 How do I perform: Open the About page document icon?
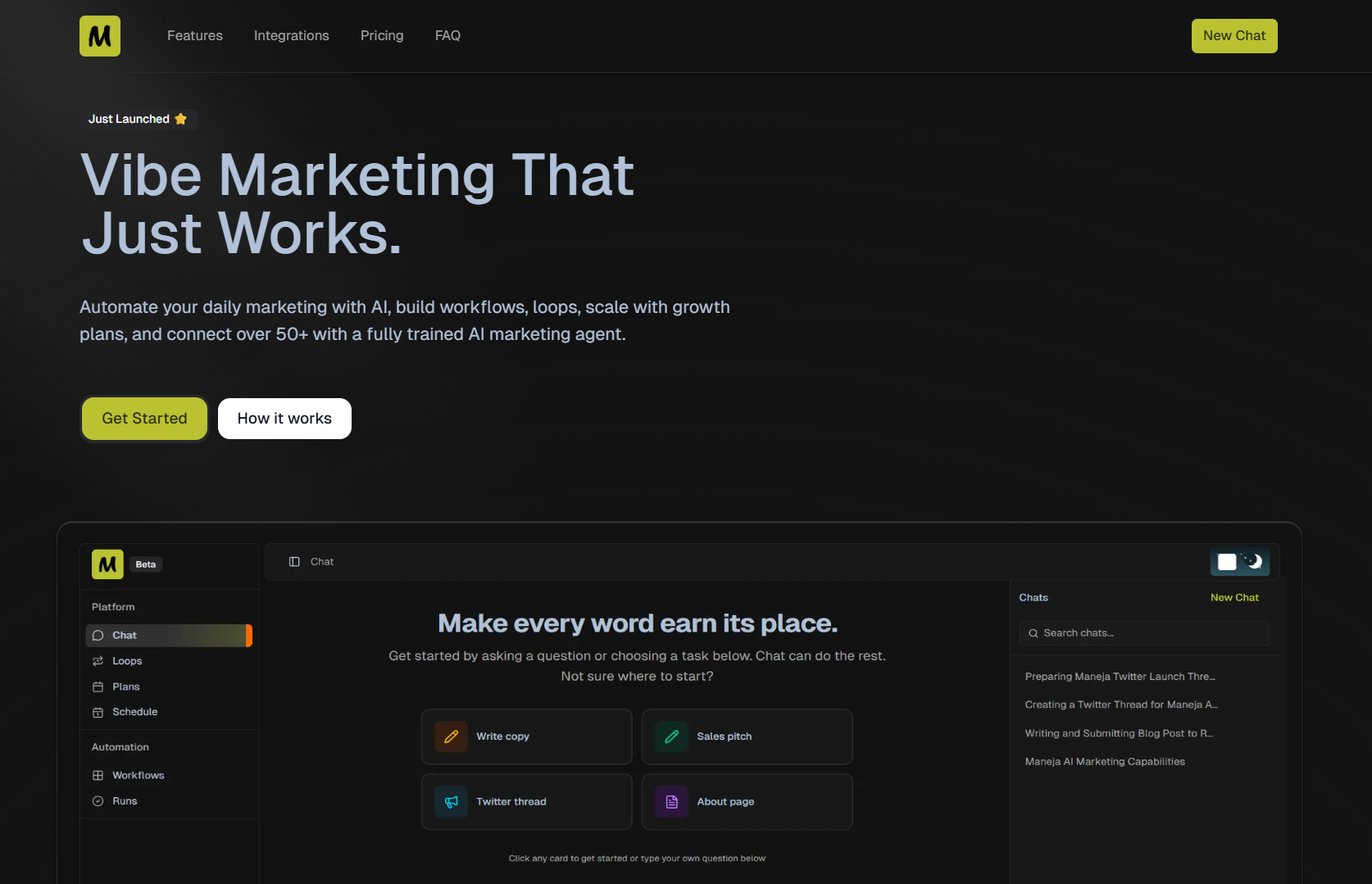click(x=671, y=801)
